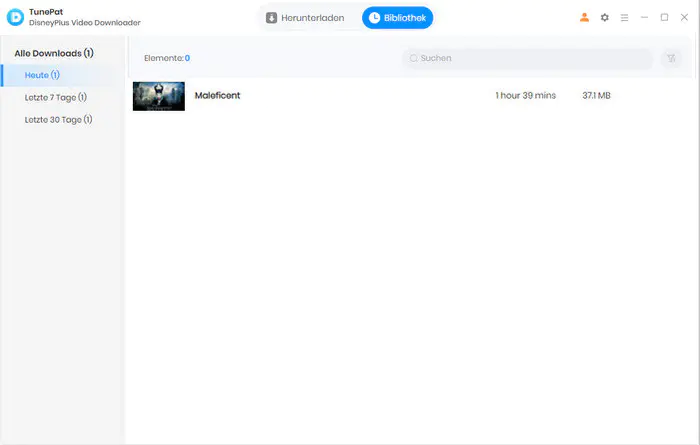Select the Maleficent title text
The width and height of the screenshot is (700, 445).
point(217,96)
